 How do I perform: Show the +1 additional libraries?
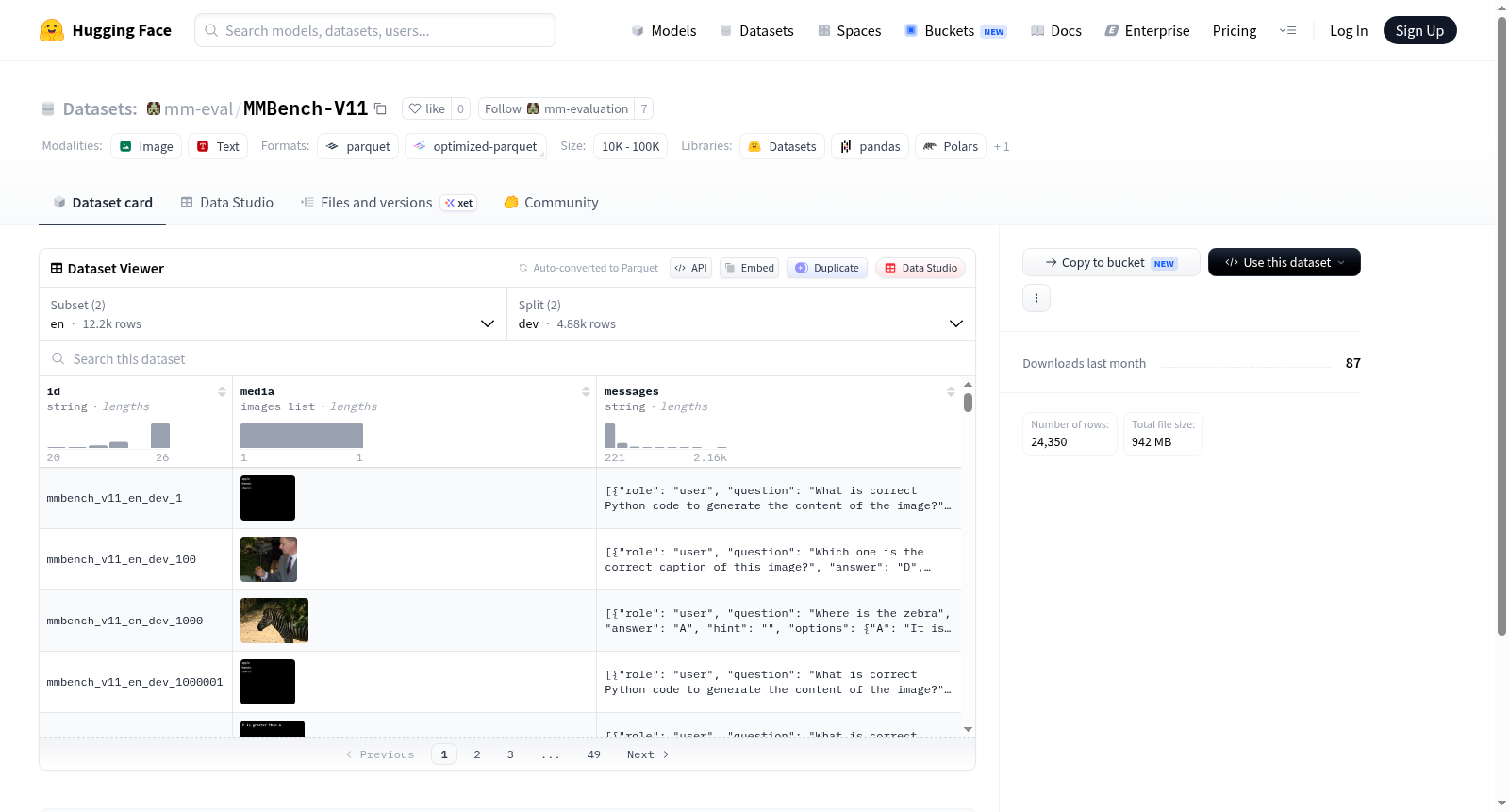[1002, 146]
